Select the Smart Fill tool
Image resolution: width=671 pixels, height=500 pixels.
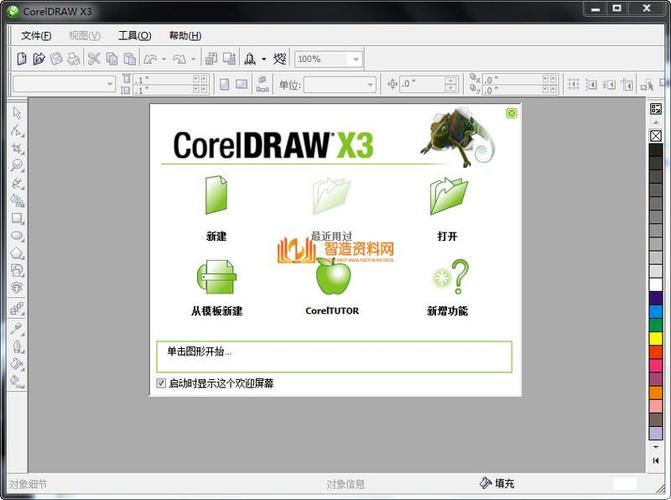pos(17,200)
